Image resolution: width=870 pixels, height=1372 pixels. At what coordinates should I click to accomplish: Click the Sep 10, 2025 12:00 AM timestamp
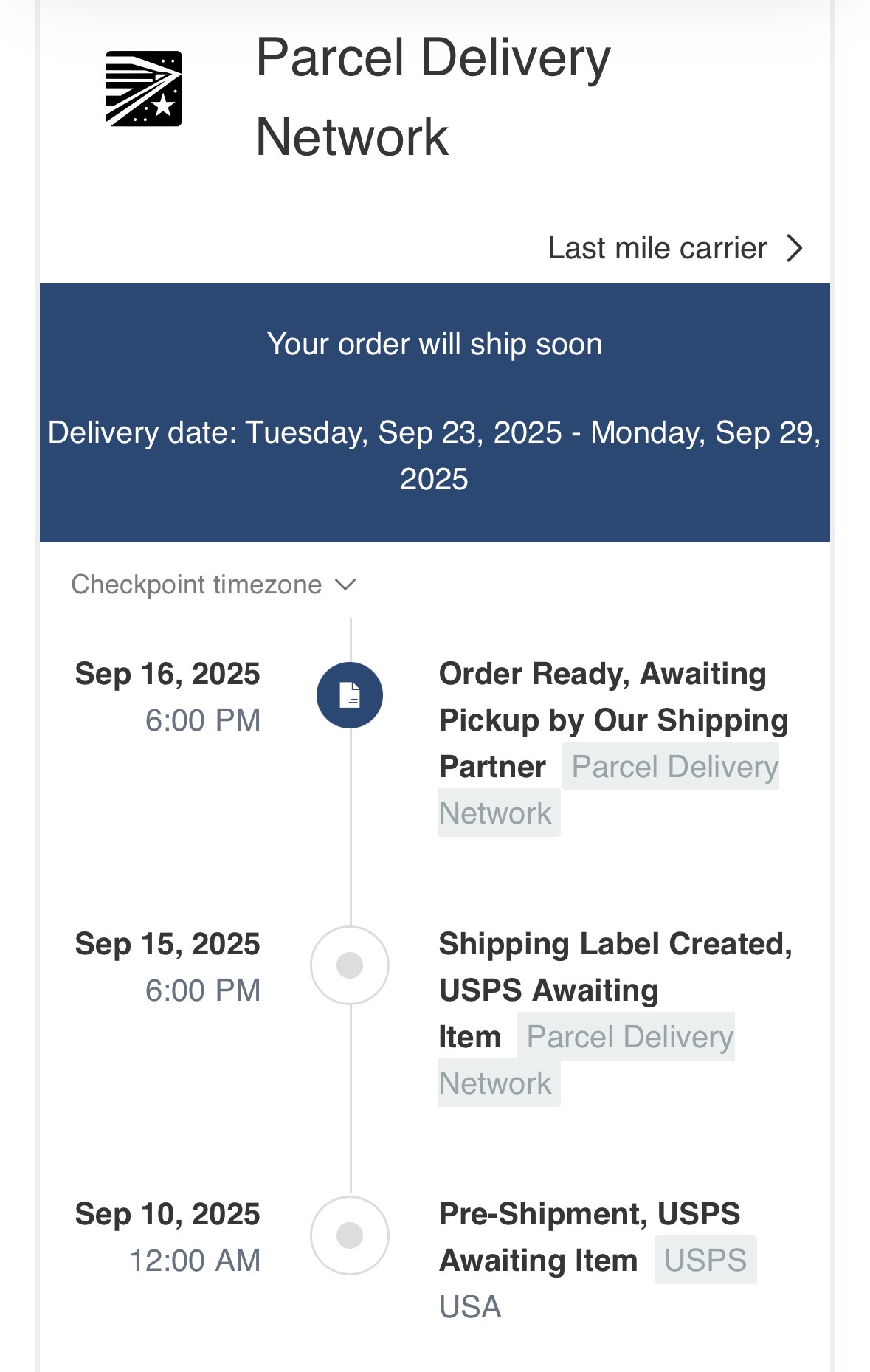pyautogui.click(x=195, y=1261)
